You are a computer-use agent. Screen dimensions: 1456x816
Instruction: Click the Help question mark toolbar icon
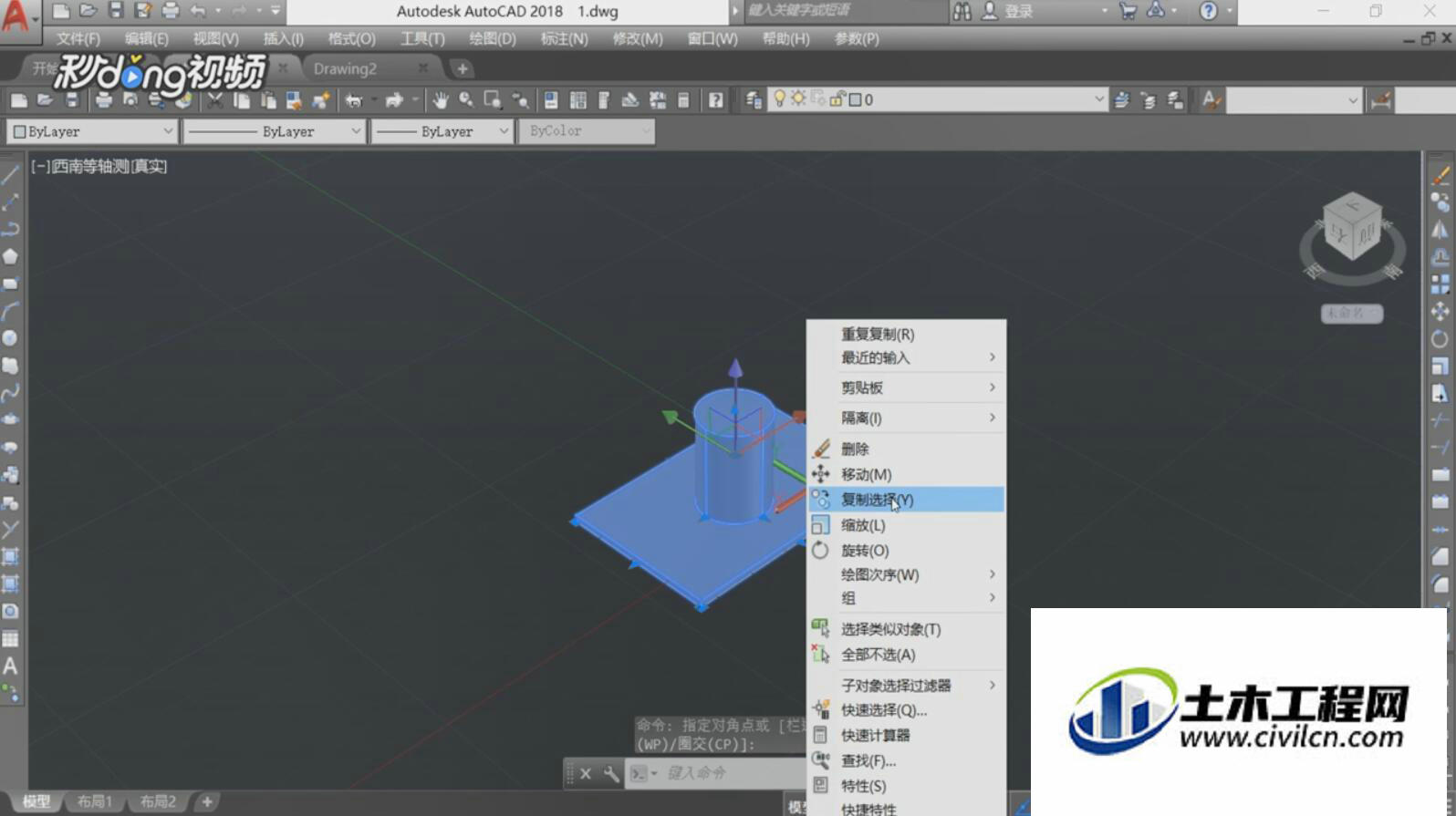click(716, 99)
